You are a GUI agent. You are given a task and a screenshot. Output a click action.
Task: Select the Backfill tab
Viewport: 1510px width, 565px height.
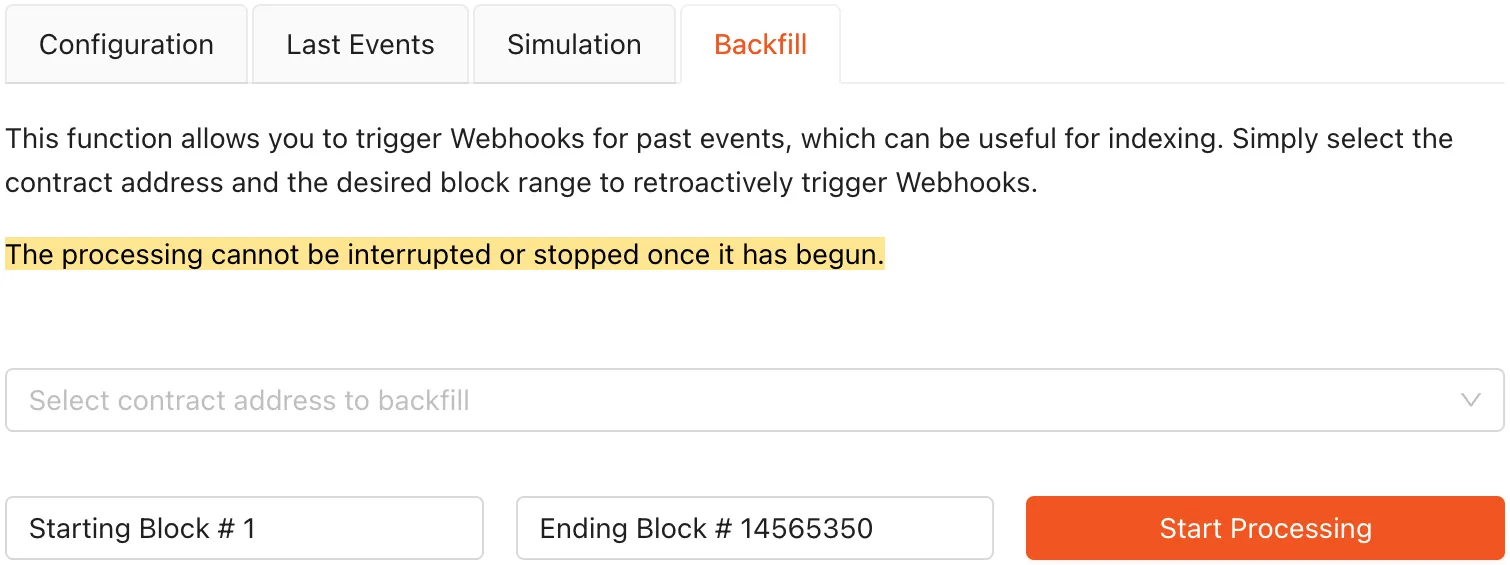tap(760, 45)
